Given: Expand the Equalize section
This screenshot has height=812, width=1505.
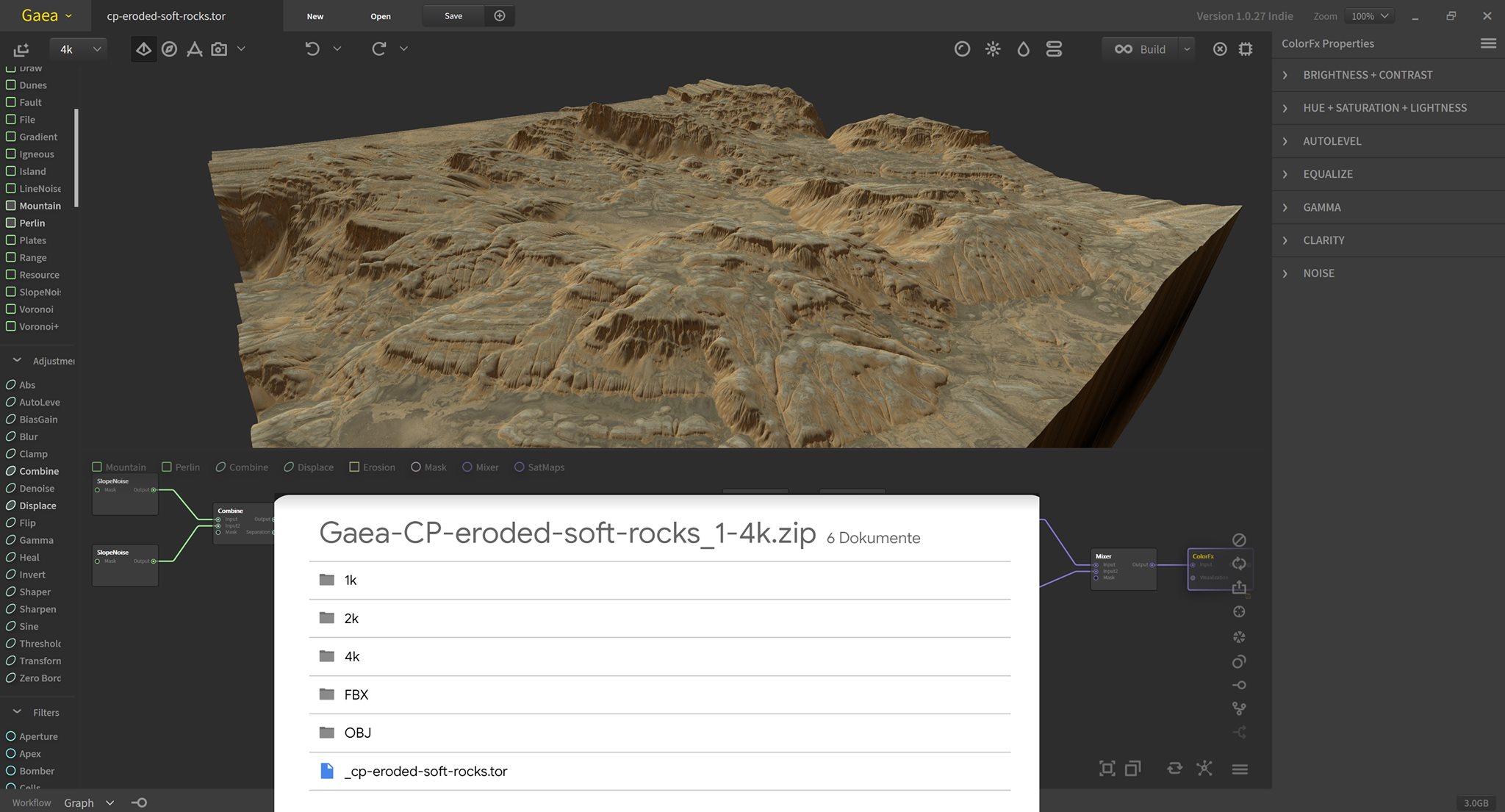Looking at the screenshot, I should pos(1388,174).
